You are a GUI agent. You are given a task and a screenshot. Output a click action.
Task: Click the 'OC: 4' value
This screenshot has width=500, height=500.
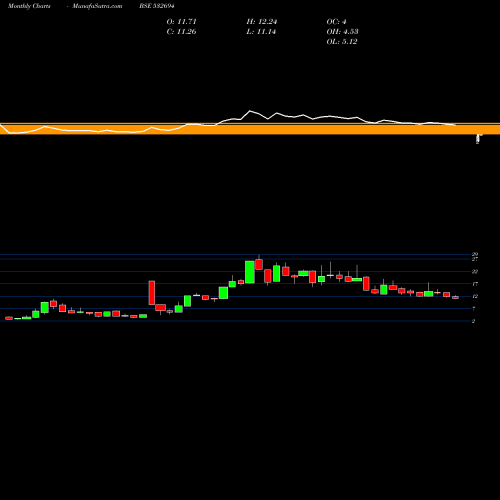pyautogui.click(x=336, y=22)
